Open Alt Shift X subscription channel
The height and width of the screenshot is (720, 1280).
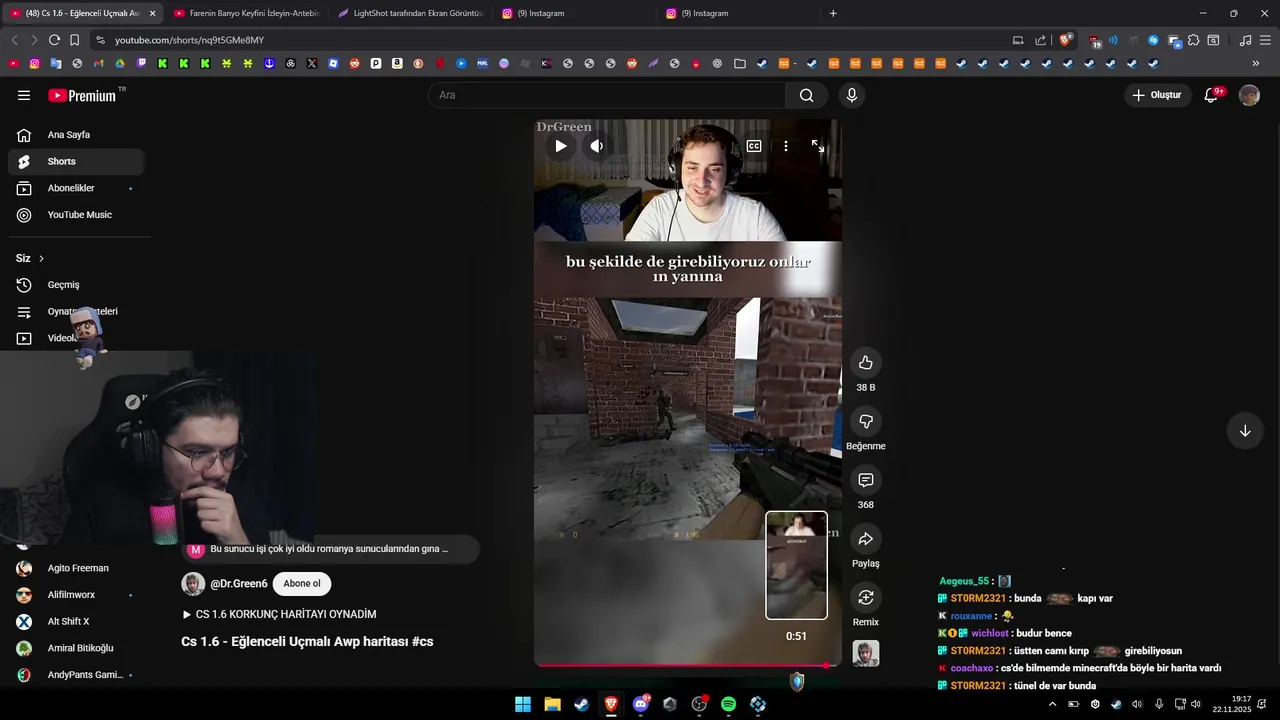(x=76, y=622)
